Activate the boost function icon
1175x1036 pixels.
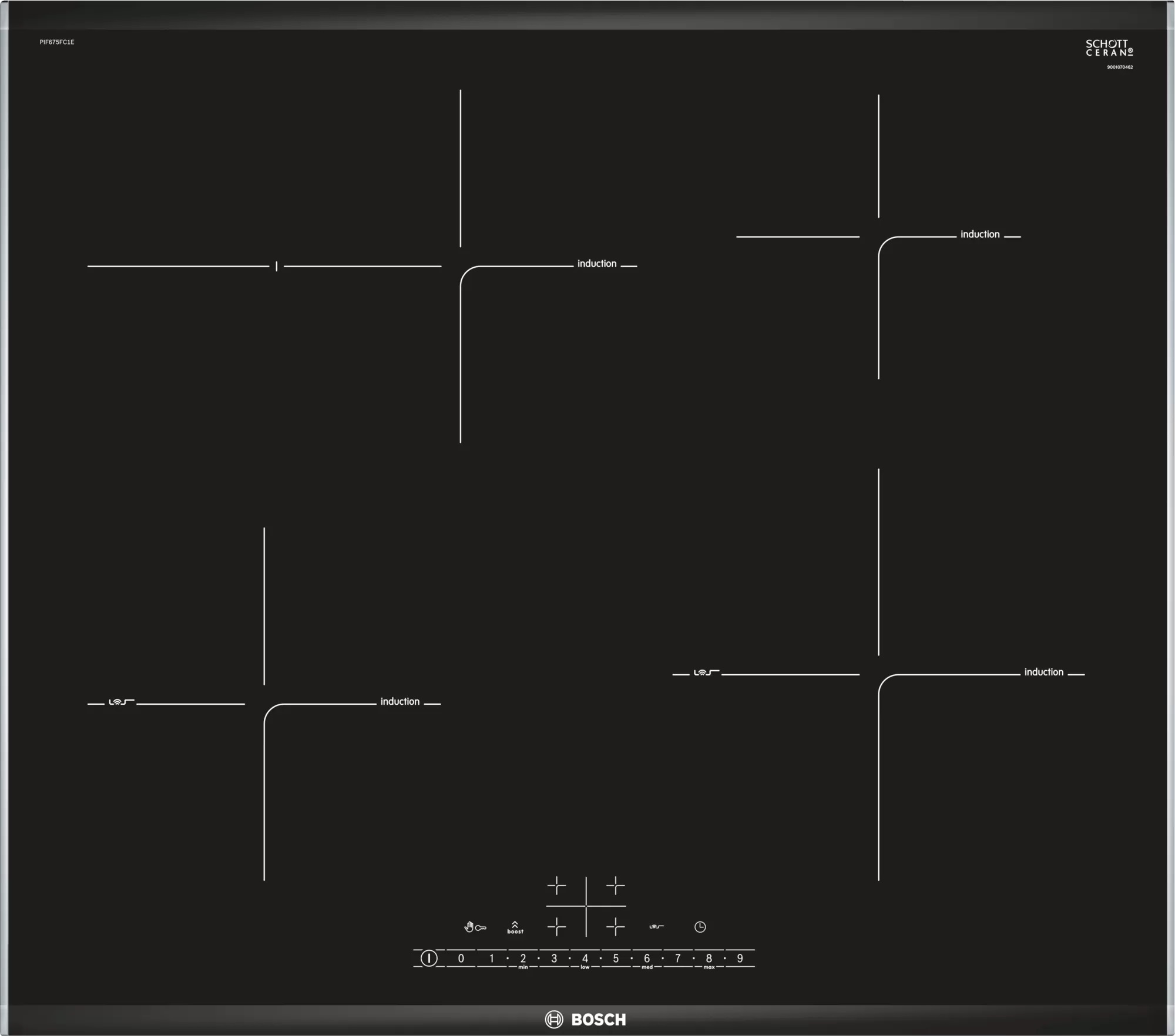tap(515, 927)
